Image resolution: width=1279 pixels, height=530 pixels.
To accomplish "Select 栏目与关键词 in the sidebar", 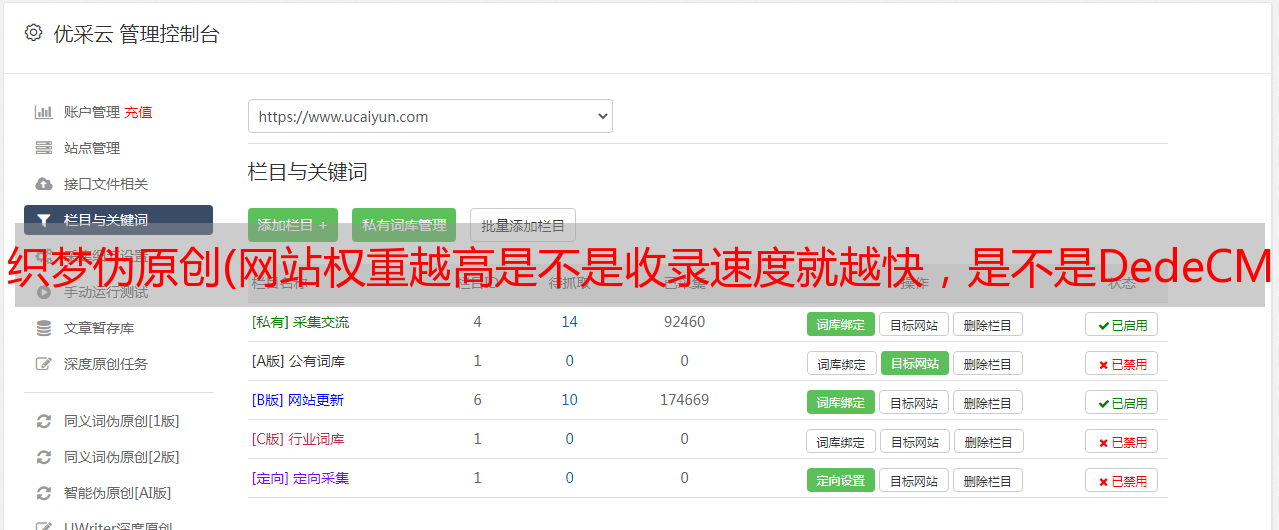I will coord(118,220).
